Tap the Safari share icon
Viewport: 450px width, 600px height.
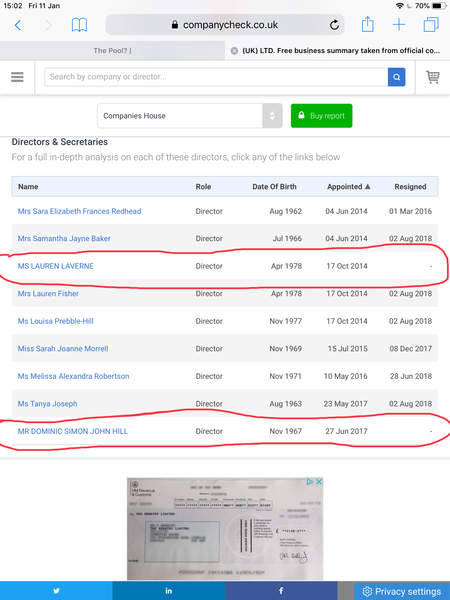point(367,24)
